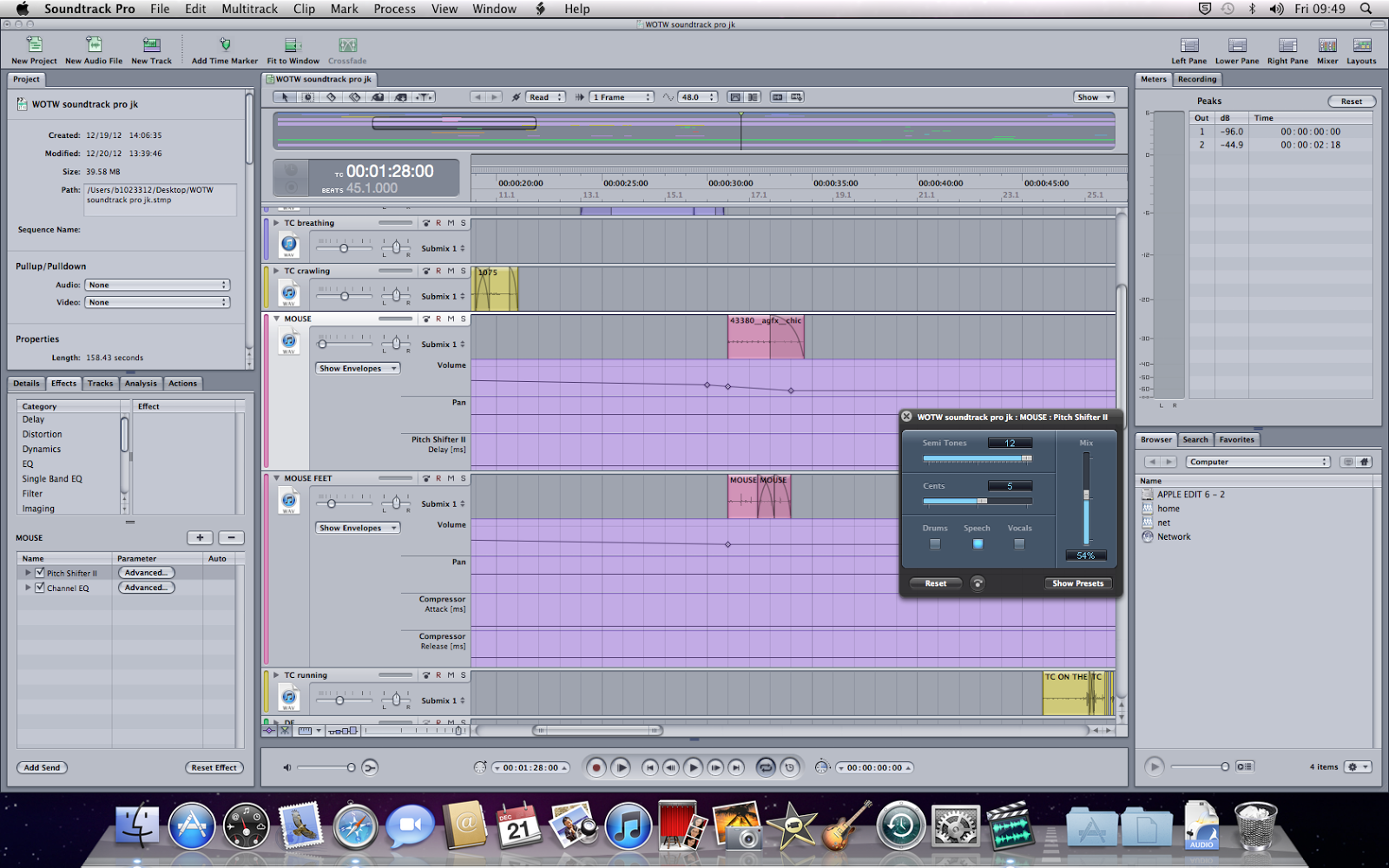Switch to the Tracks tab
Image resolution: width=1389 pixels, height=868 pixels.
(x=100, y=383)
